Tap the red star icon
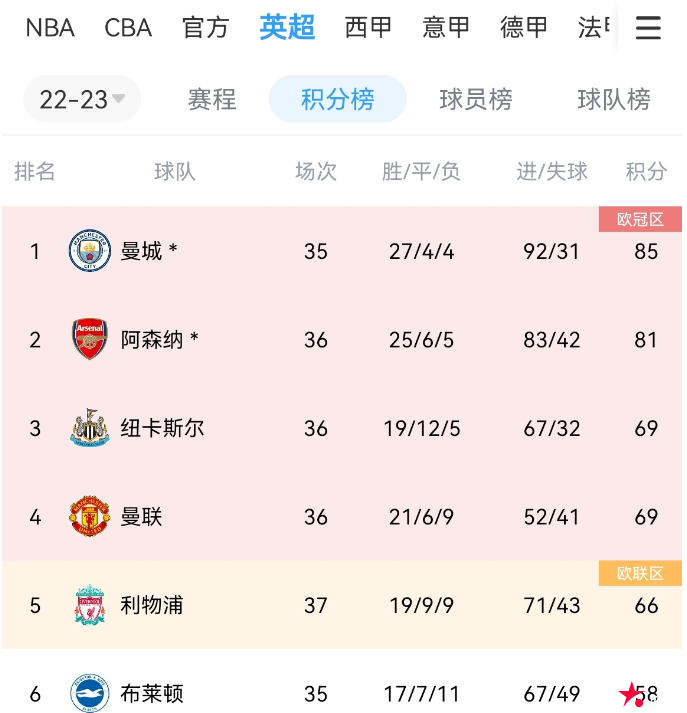687x713 pixels. point(631,693)
